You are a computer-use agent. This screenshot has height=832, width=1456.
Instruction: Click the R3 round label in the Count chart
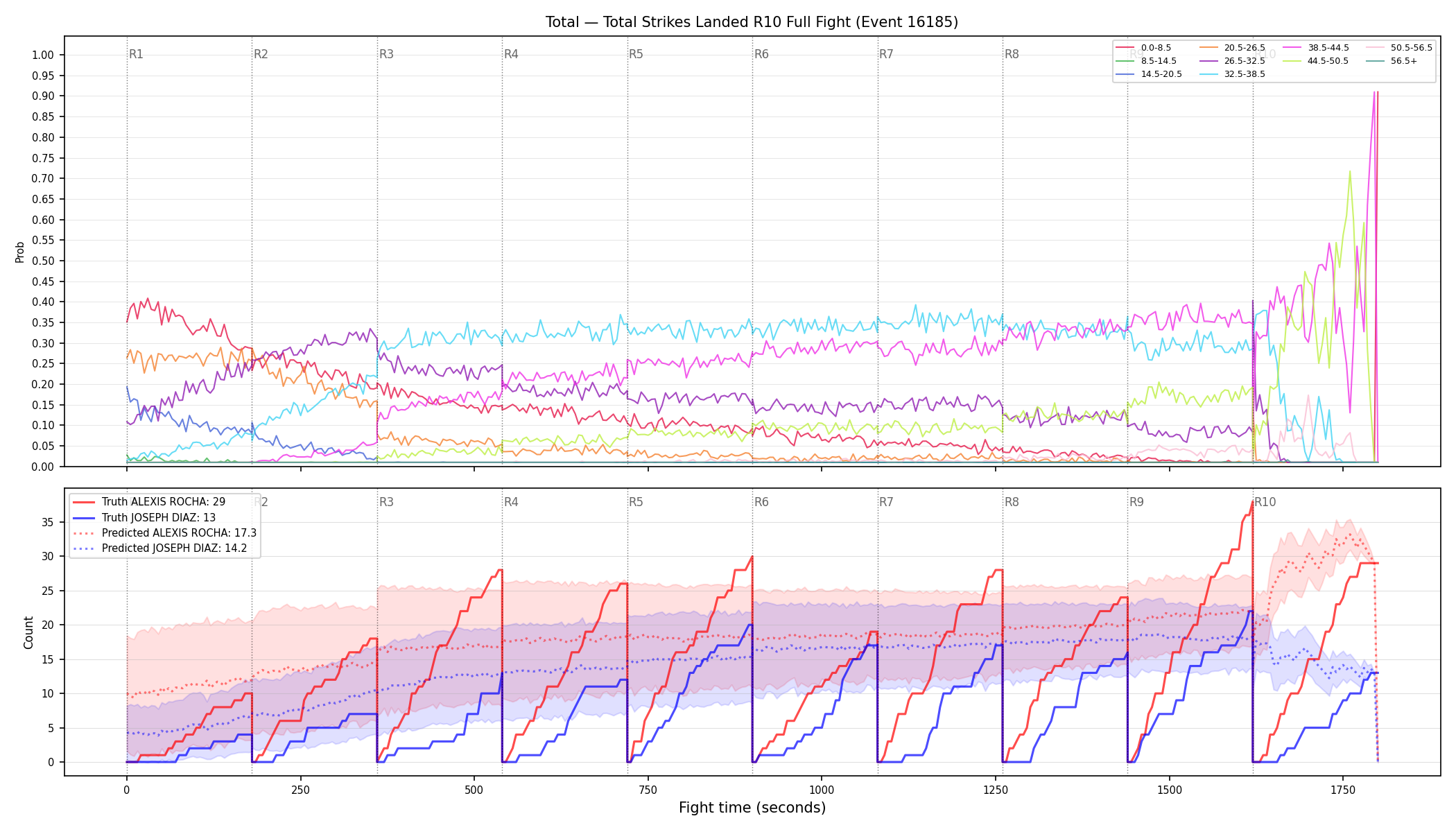[386, 502]
